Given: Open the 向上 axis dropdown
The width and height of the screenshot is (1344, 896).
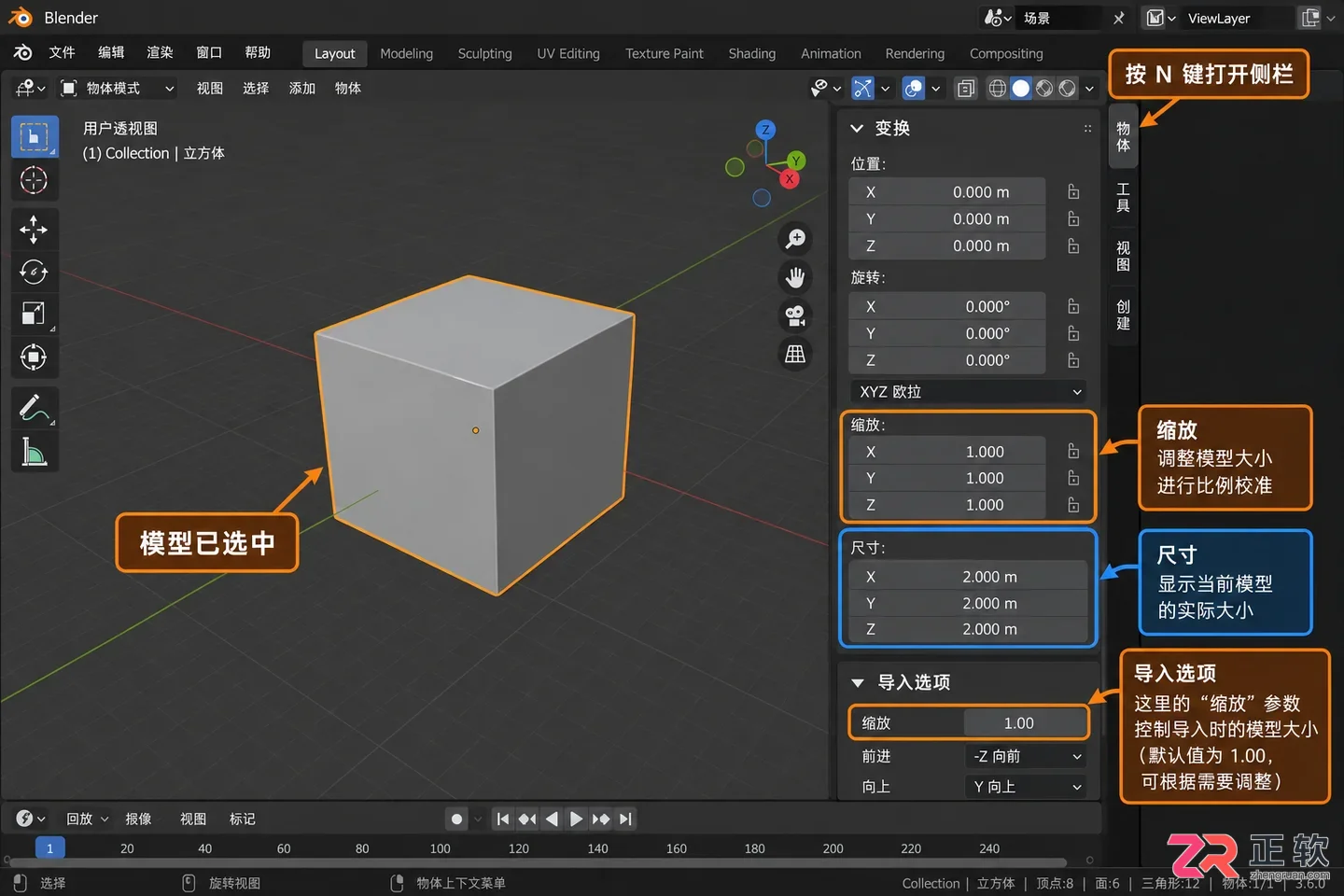Looking at the screenshot, I should point(1026,787).
